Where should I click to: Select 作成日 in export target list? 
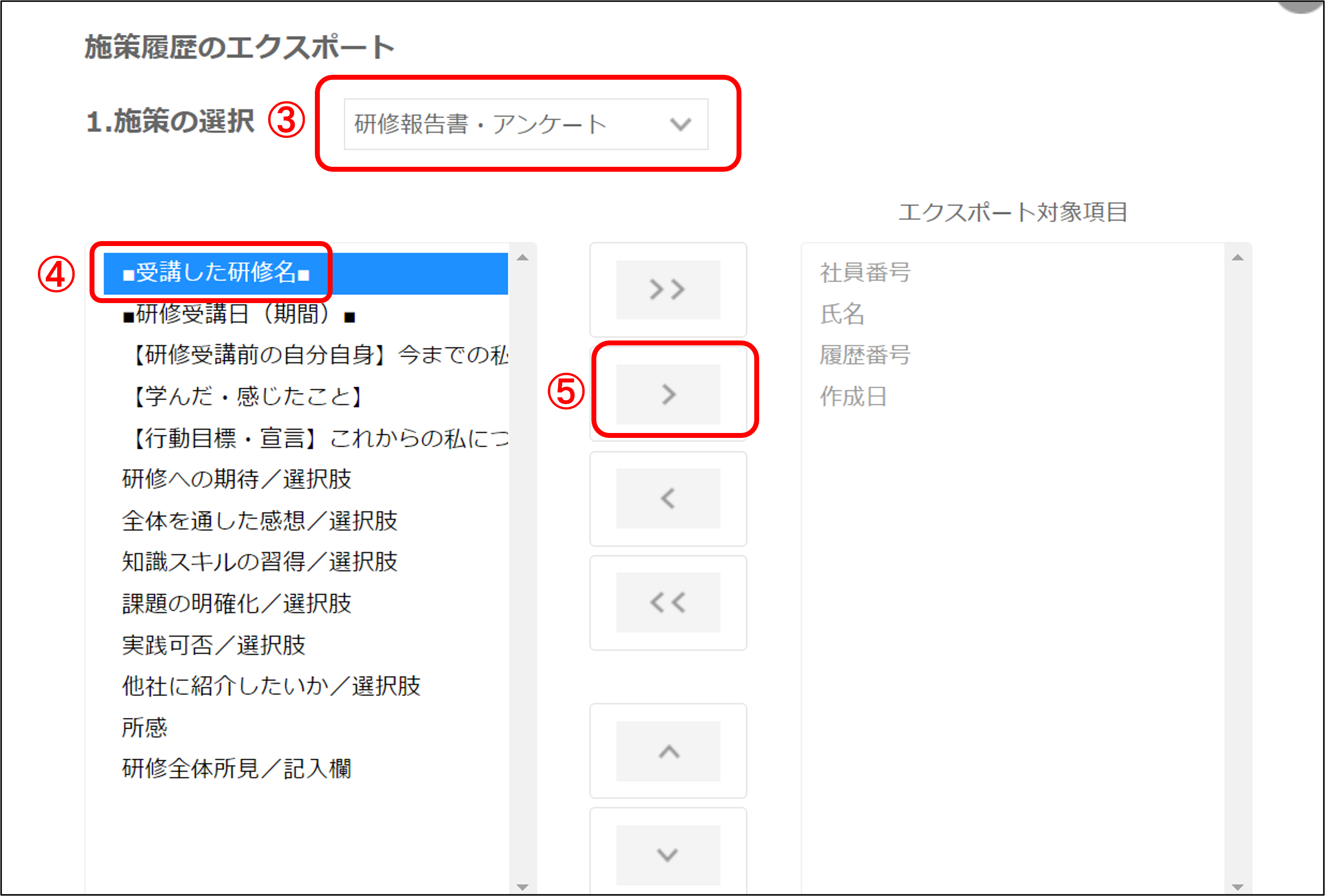(x=853, y=397)
